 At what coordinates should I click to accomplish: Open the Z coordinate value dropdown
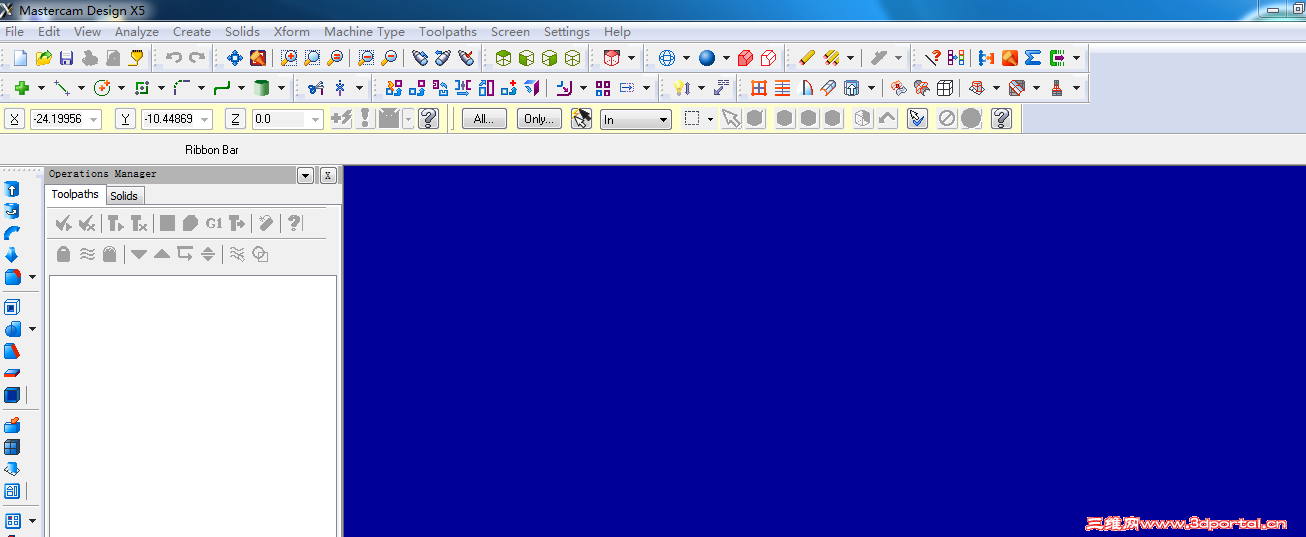(x=316, y=120)
